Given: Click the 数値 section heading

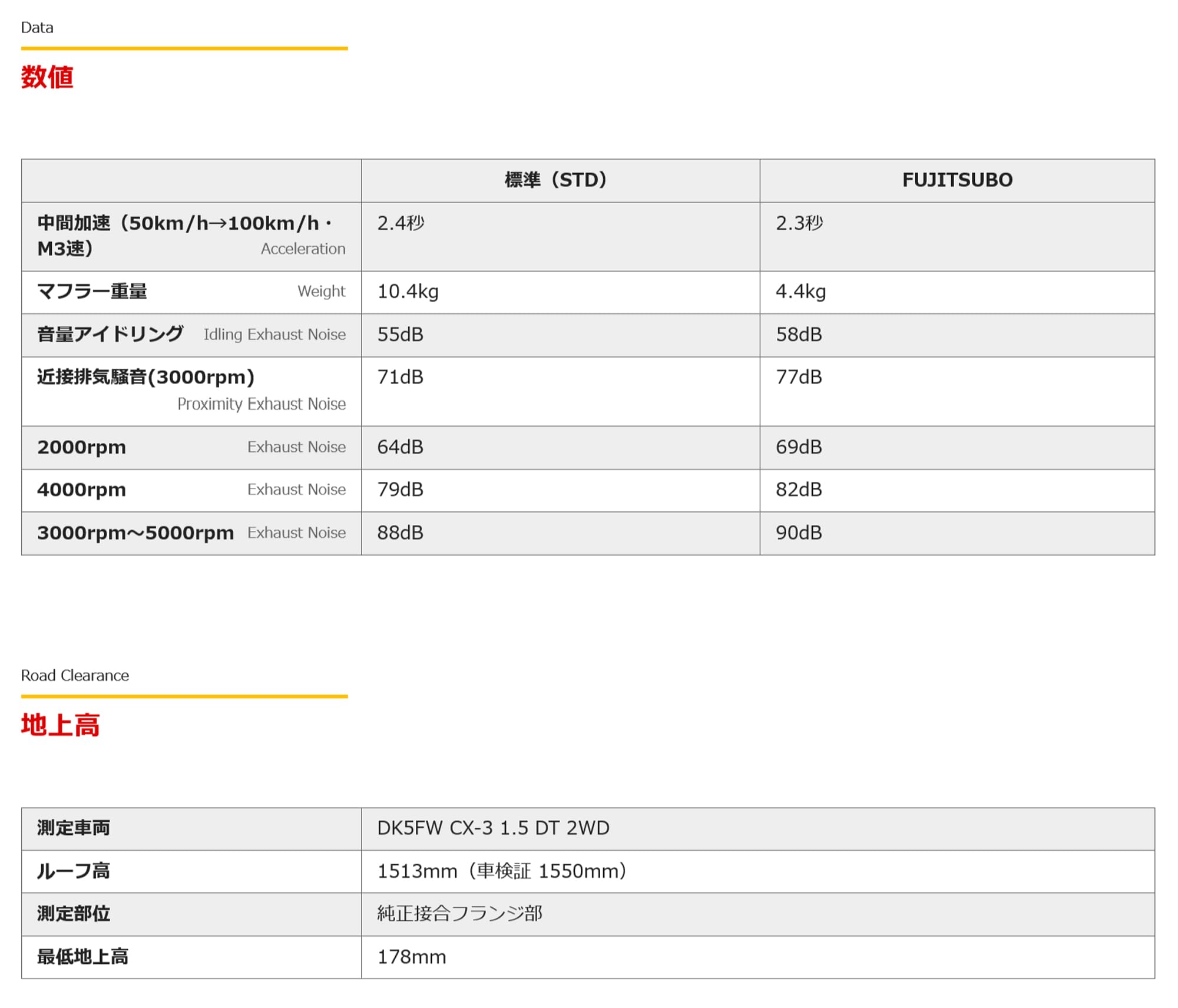Looking at the screenshot, I should [47, 77].
